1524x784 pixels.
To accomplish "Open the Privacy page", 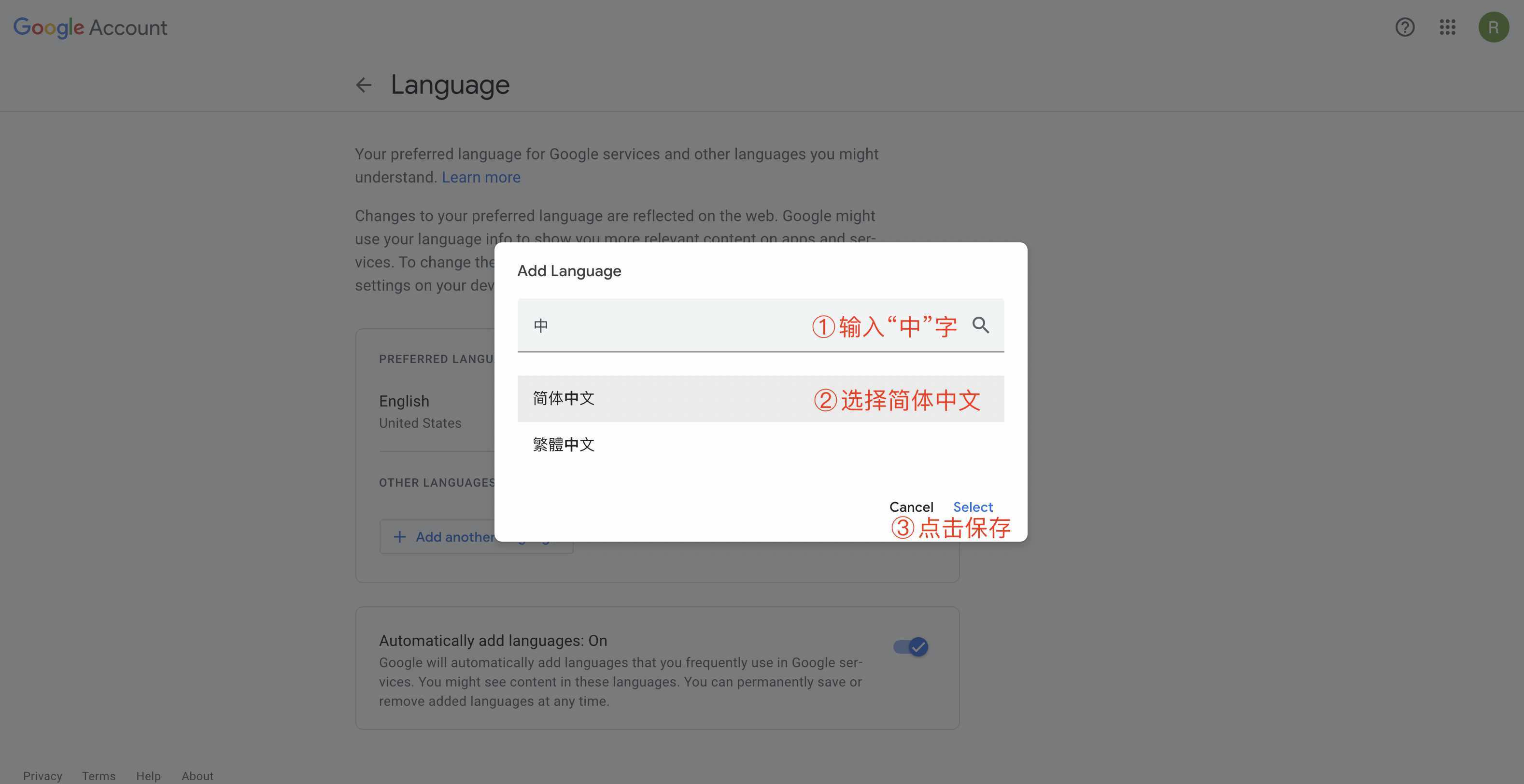I will coord(42,776).
